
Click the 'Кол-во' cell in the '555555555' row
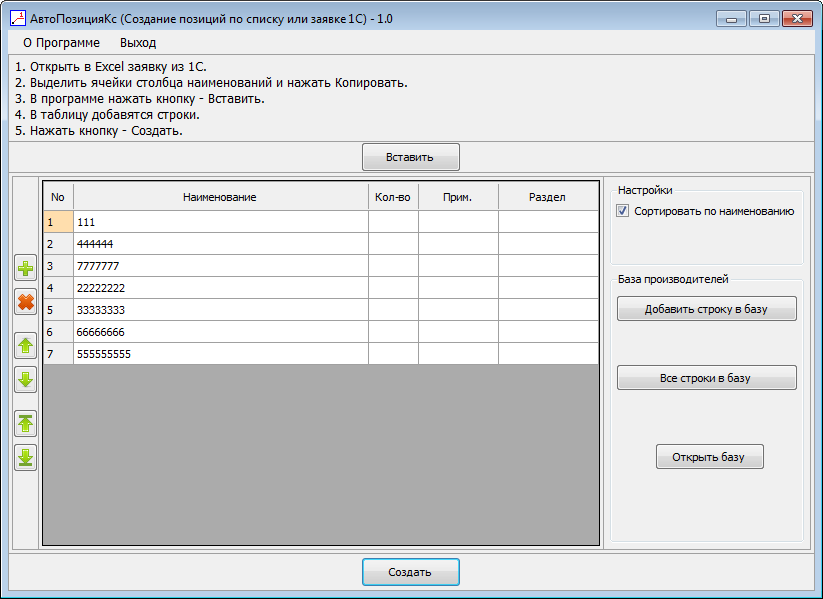(393, 354)
